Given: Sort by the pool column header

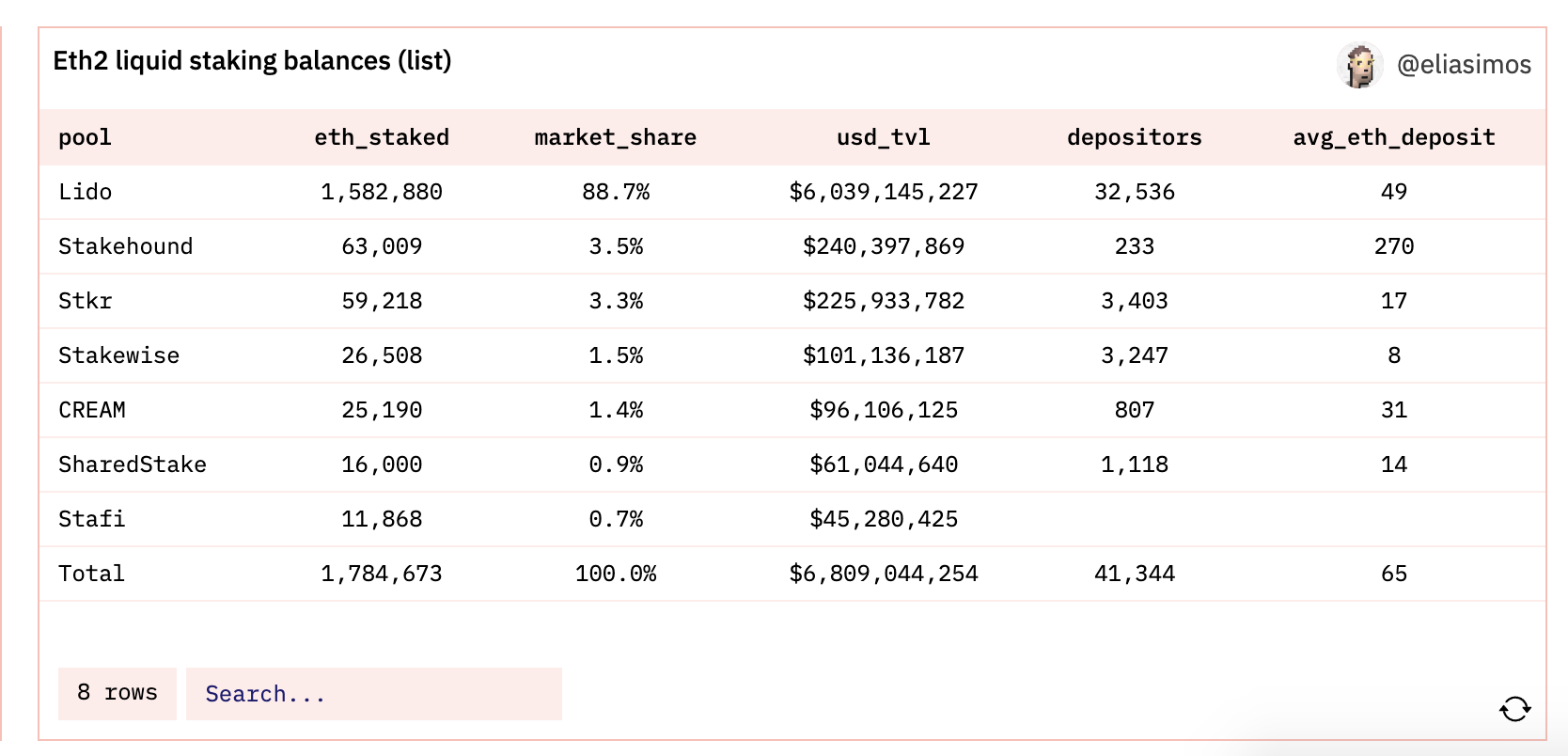Looking at the screenshot, I should tap(85, 137).
